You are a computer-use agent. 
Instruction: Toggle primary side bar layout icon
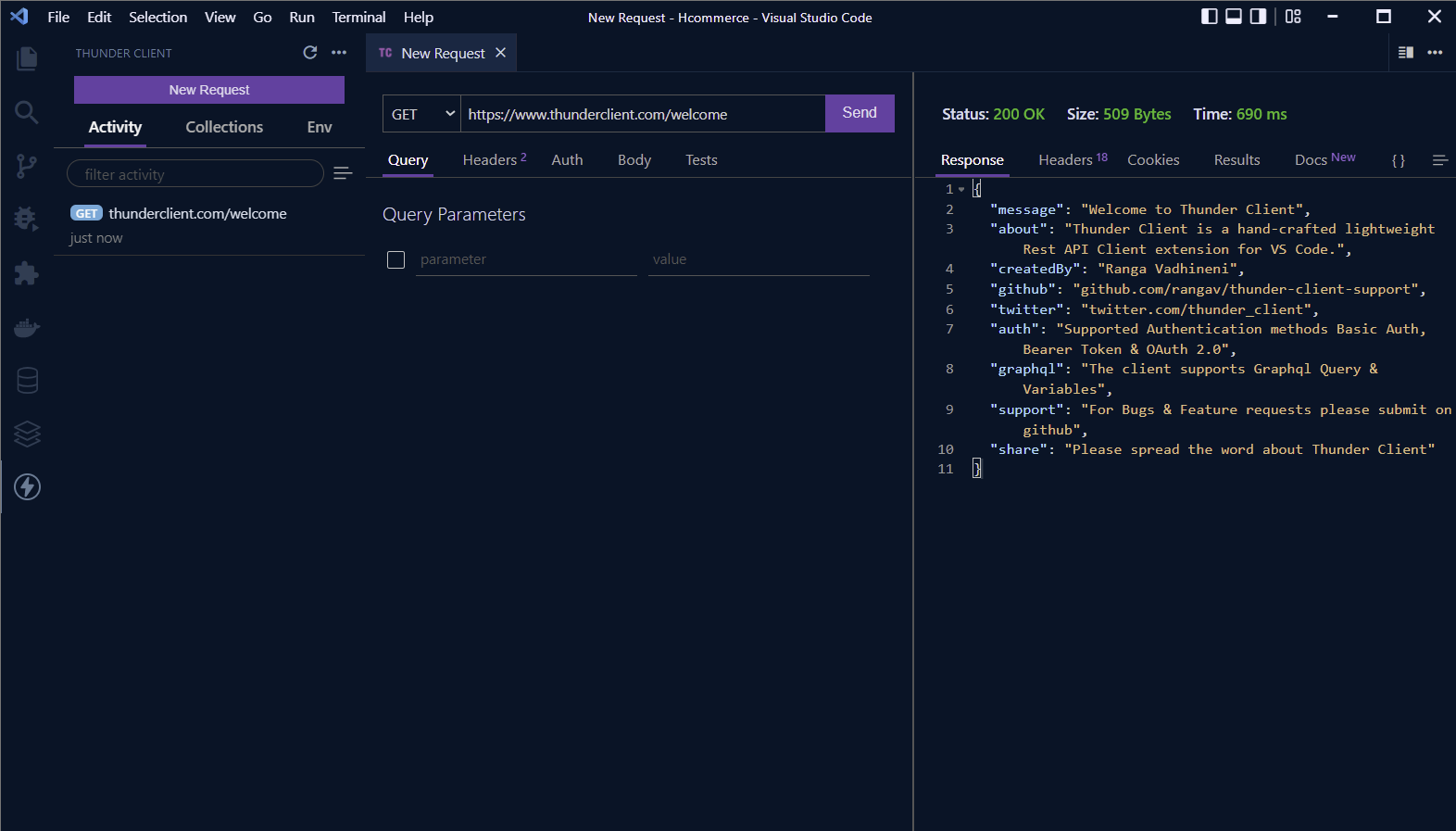point(1210,17)
